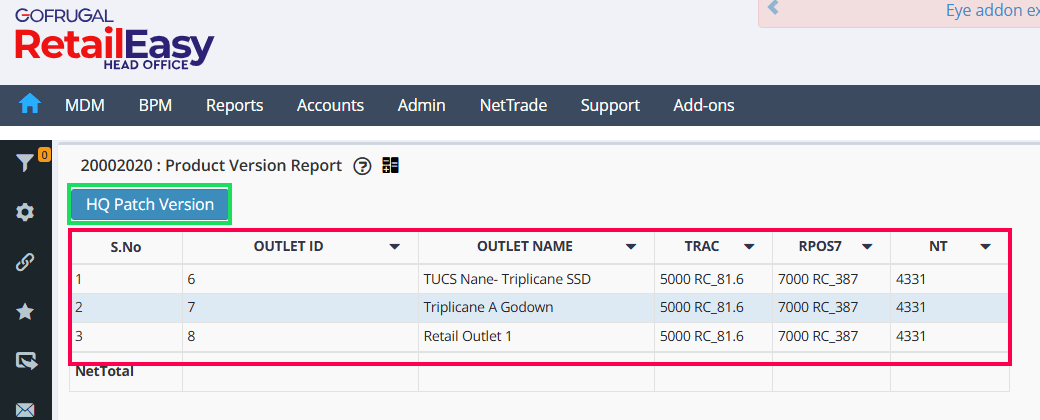This screenshot has height=420, width=1040.
Task: Open help question mark beside report title
Action: coord(363,166)
